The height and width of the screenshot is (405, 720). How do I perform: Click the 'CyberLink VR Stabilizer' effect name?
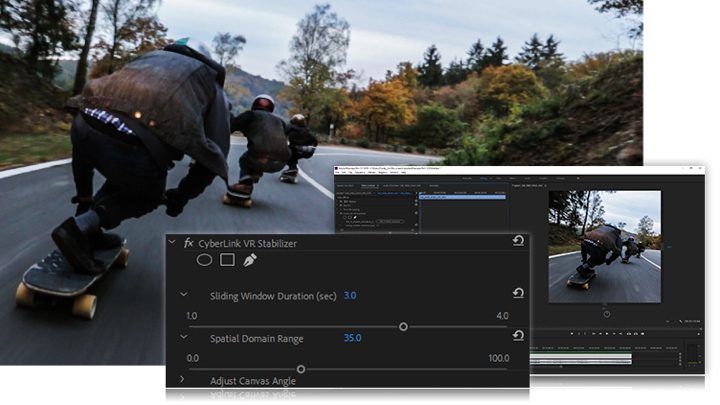click(x=248, y=243)
